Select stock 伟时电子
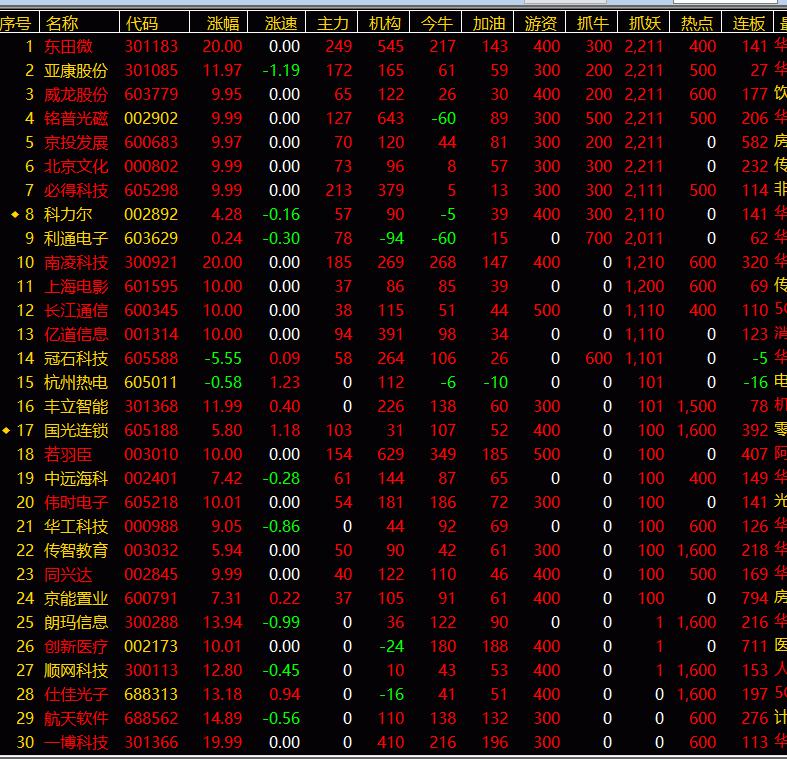 coord(76,502)
